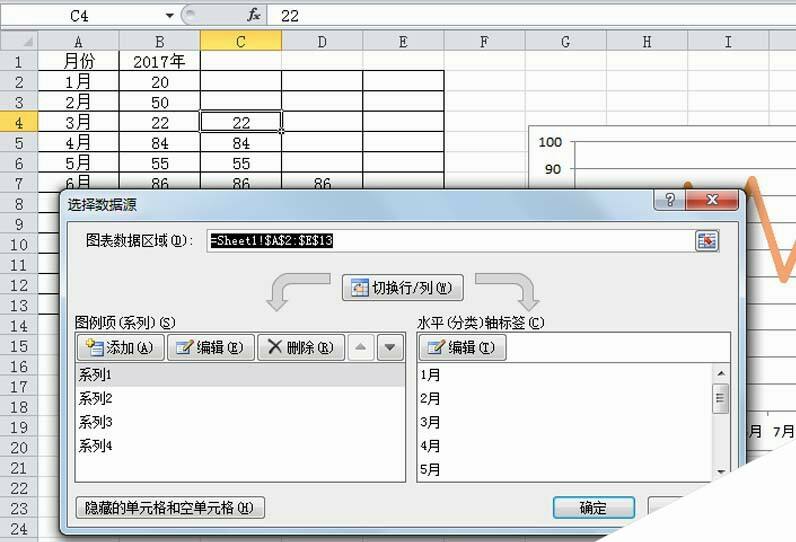Select 5月 in axis labels list

(x=565, y=469)
